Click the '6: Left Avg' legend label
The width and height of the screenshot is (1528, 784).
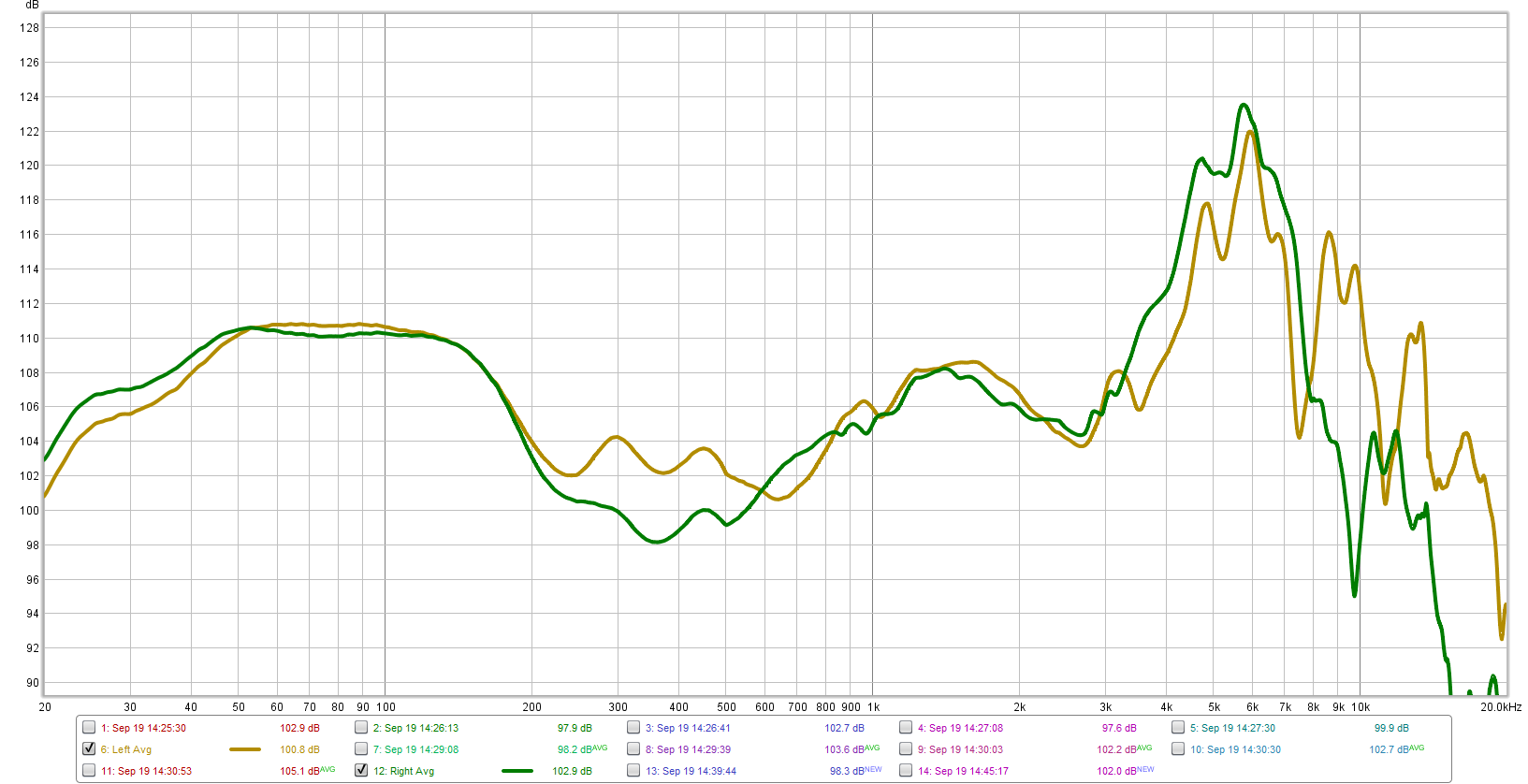point(125,749)
